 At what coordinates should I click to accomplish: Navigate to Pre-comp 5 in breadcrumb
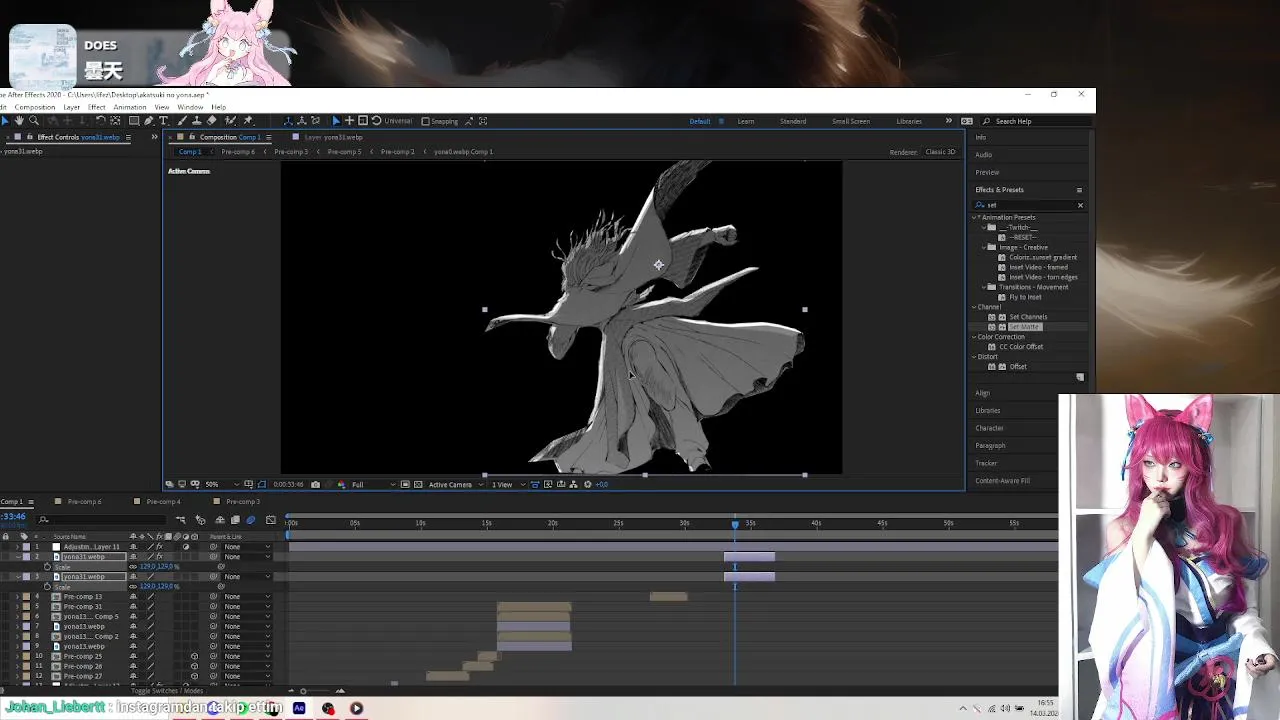point(344,152)
